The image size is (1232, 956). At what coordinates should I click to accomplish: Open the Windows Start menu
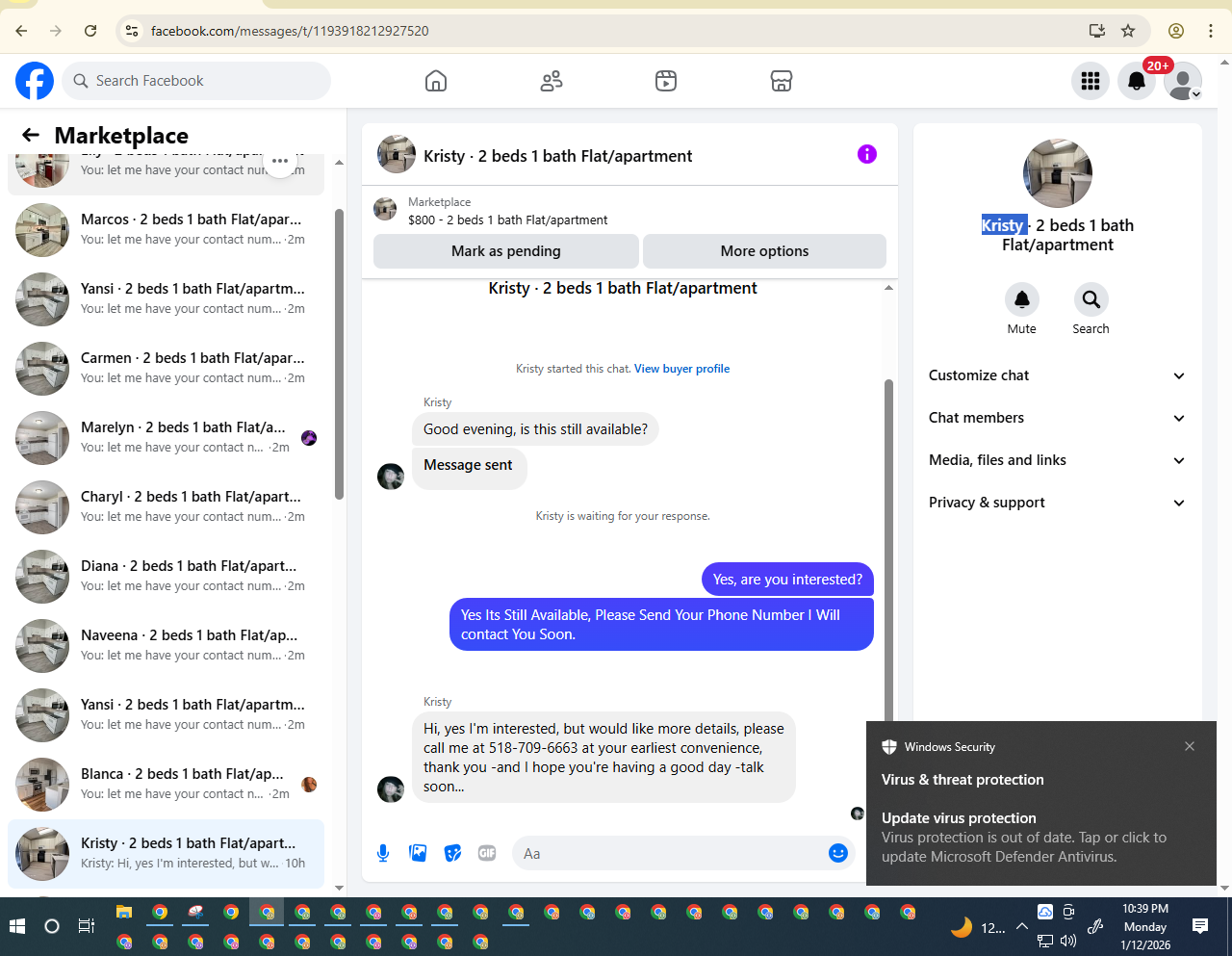point(16,926)
